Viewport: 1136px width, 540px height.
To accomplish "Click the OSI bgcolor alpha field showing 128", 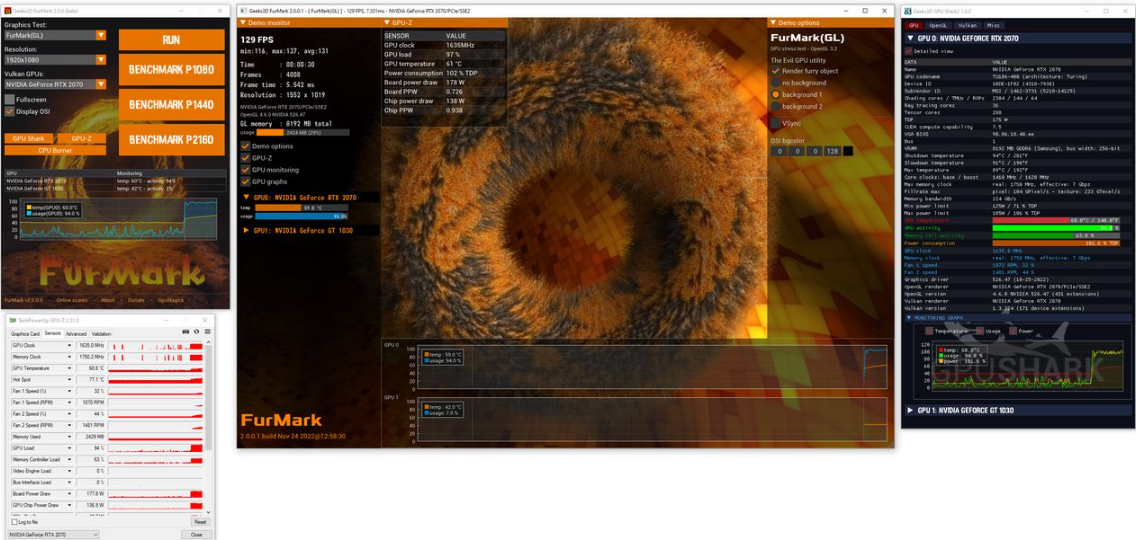I will click(832, 151).
